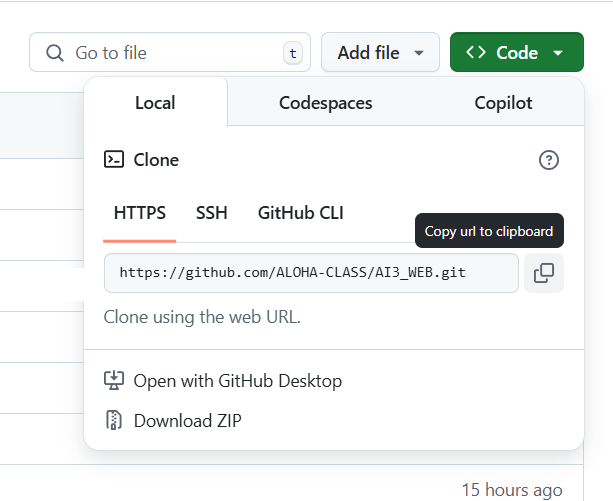Image resolution: width=613 pixels, height=501 pixels.
Task: Select the HTTPS clone option
Action: click(140, 213)
